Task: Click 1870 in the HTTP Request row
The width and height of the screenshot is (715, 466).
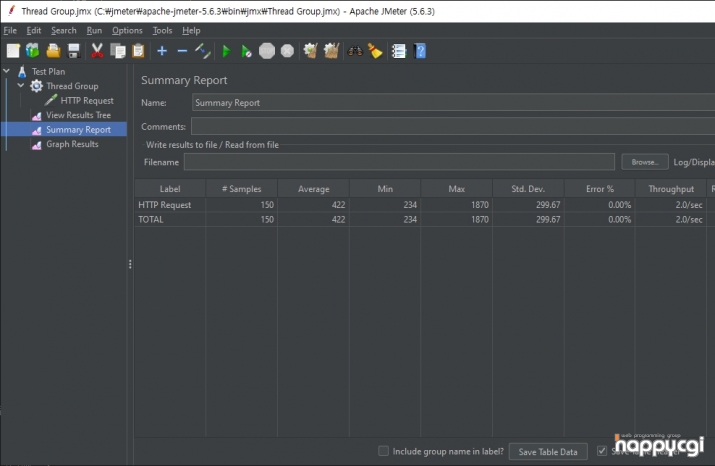Action: pos(480,205)
